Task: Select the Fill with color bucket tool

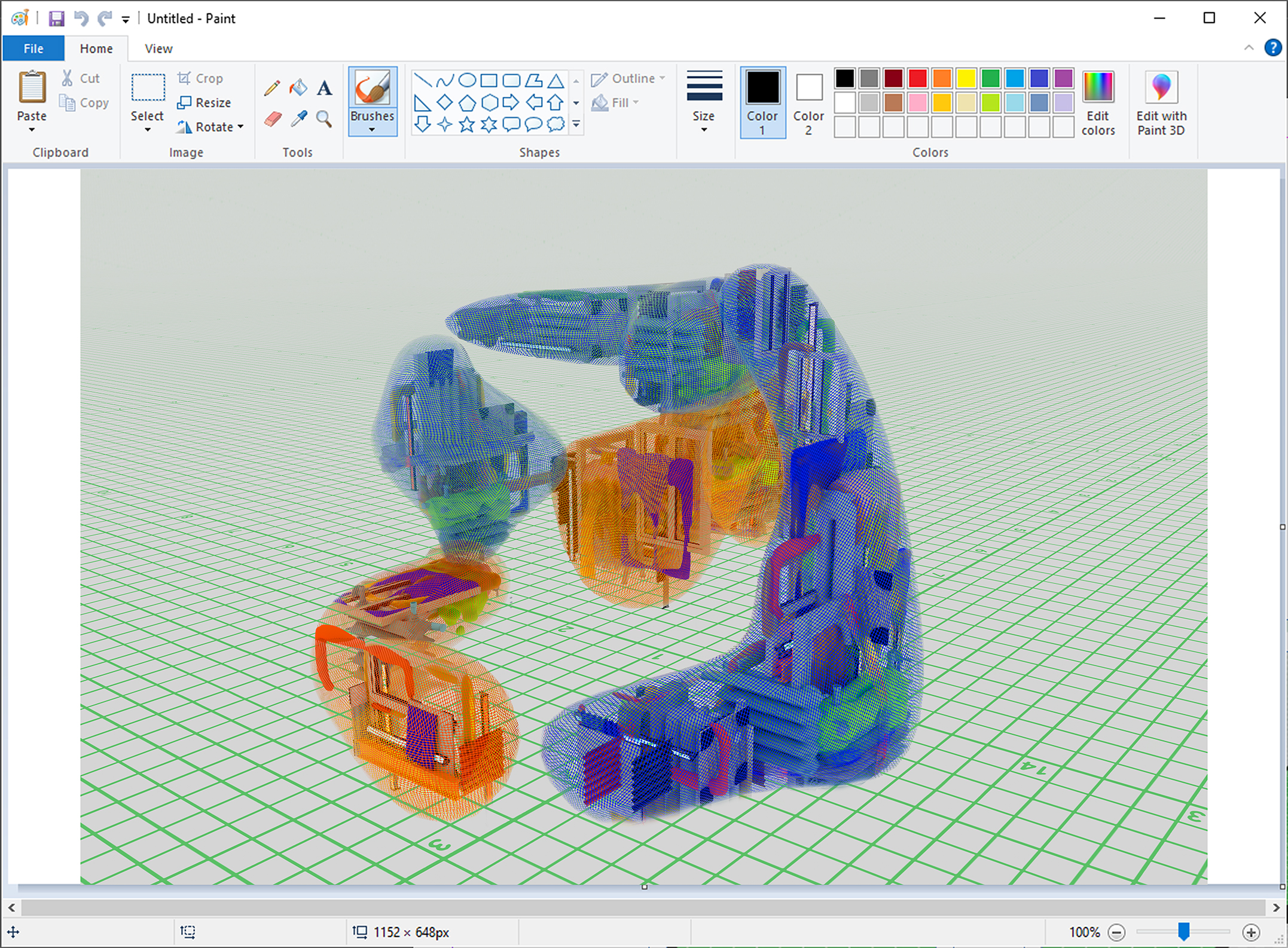Action: (x=298, y=88)
